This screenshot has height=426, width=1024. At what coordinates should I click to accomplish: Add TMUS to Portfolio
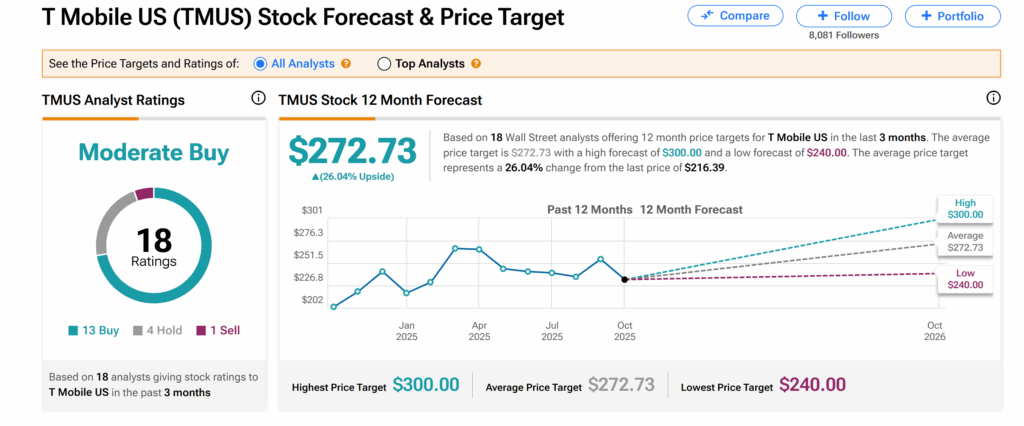coord(952,16)
